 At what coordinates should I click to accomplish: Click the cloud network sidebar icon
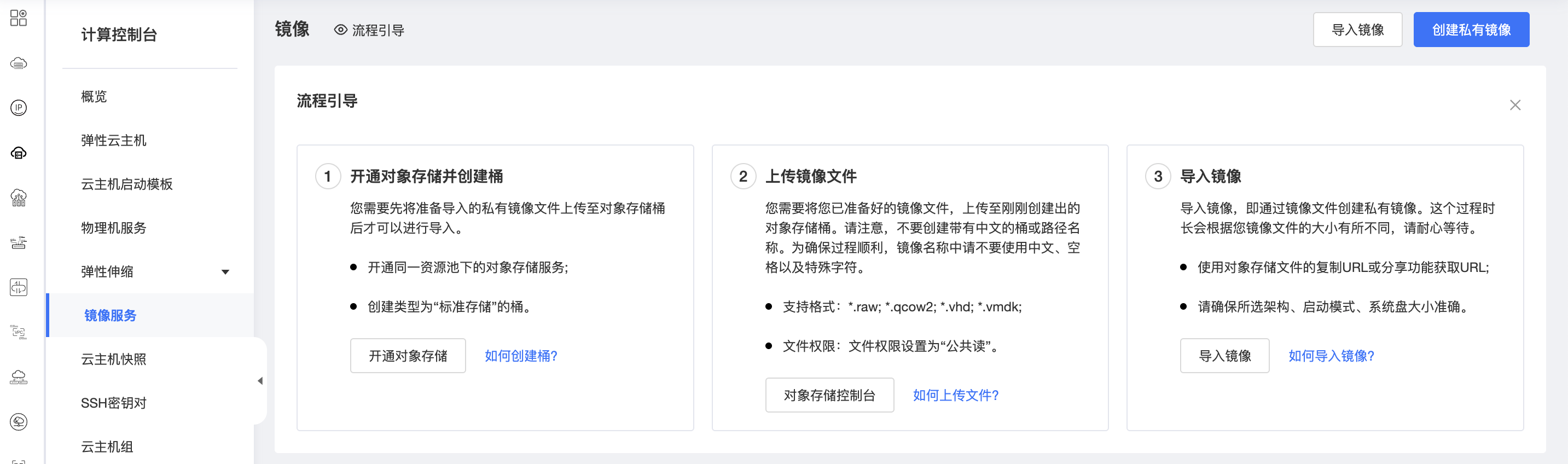point(18,377)
